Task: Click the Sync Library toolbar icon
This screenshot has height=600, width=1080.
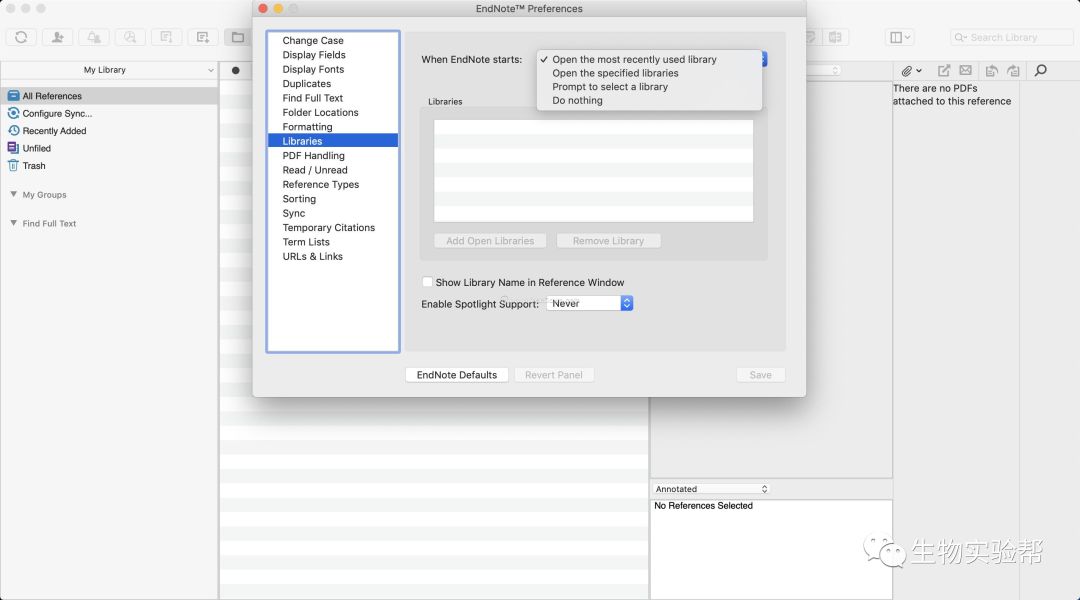Action: point(21,37)
